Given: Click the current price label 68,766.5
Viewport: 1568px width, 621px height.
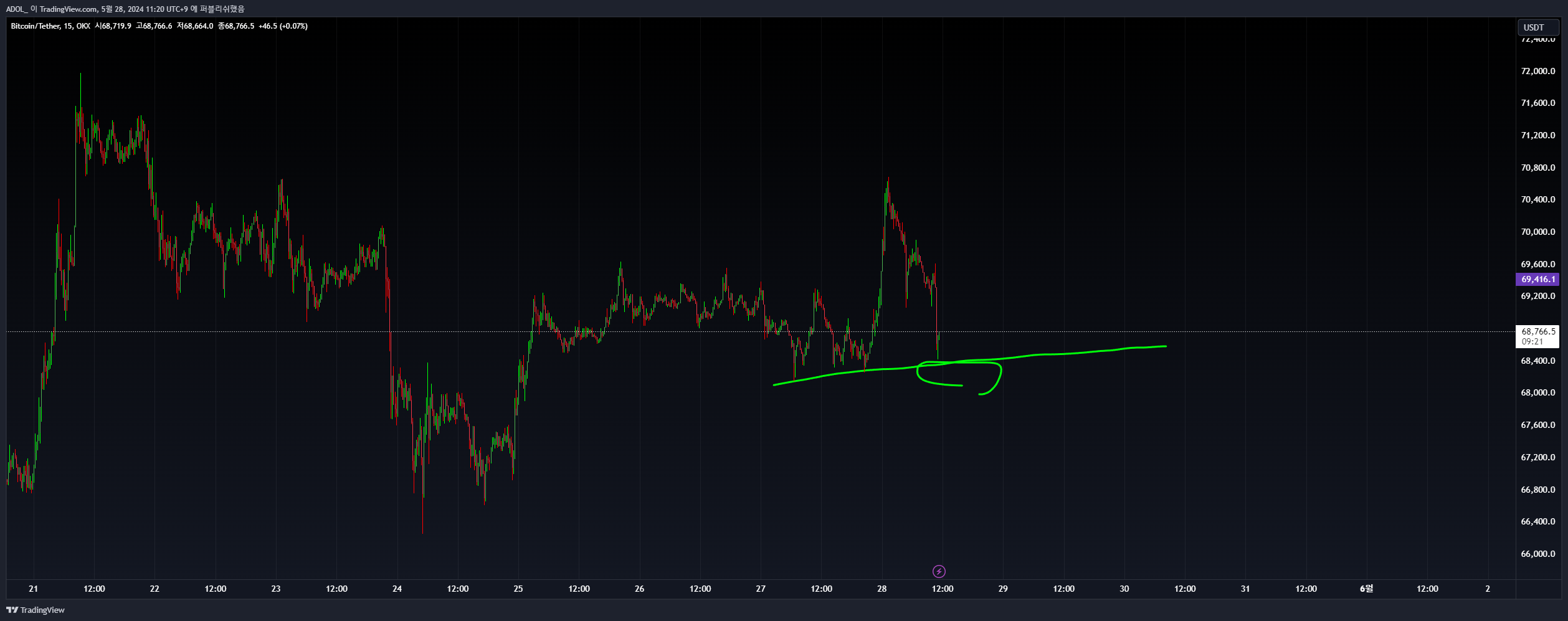Looking at the screenshot, I should tap(1538, 331).
